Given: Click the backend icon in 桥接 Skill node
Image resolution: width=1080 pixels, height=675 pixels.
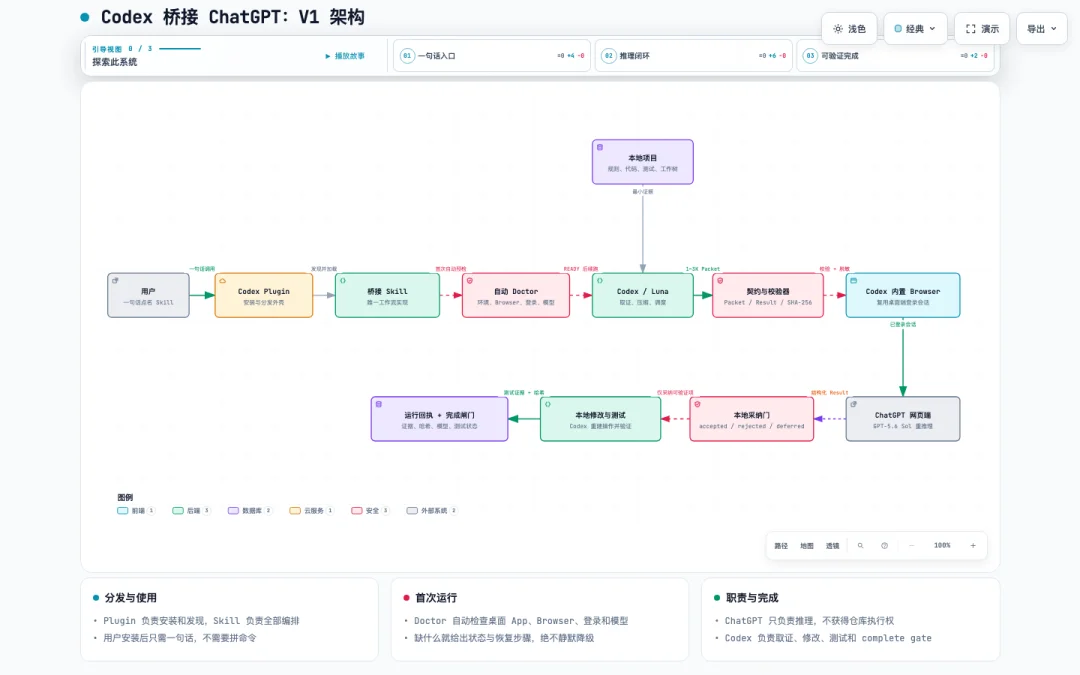Looking at the screenshot, I should (343, 280).
